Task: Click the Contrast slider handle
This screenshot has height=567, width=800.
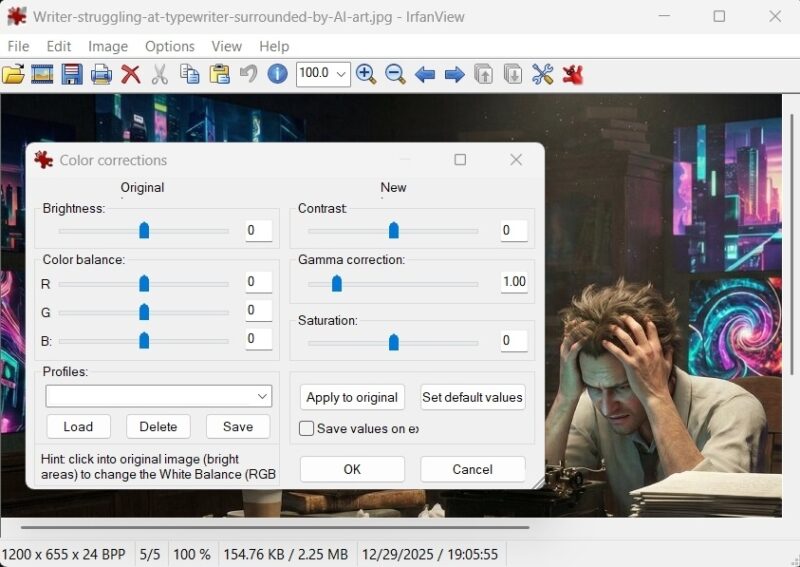Action: [x=393, y=230]
